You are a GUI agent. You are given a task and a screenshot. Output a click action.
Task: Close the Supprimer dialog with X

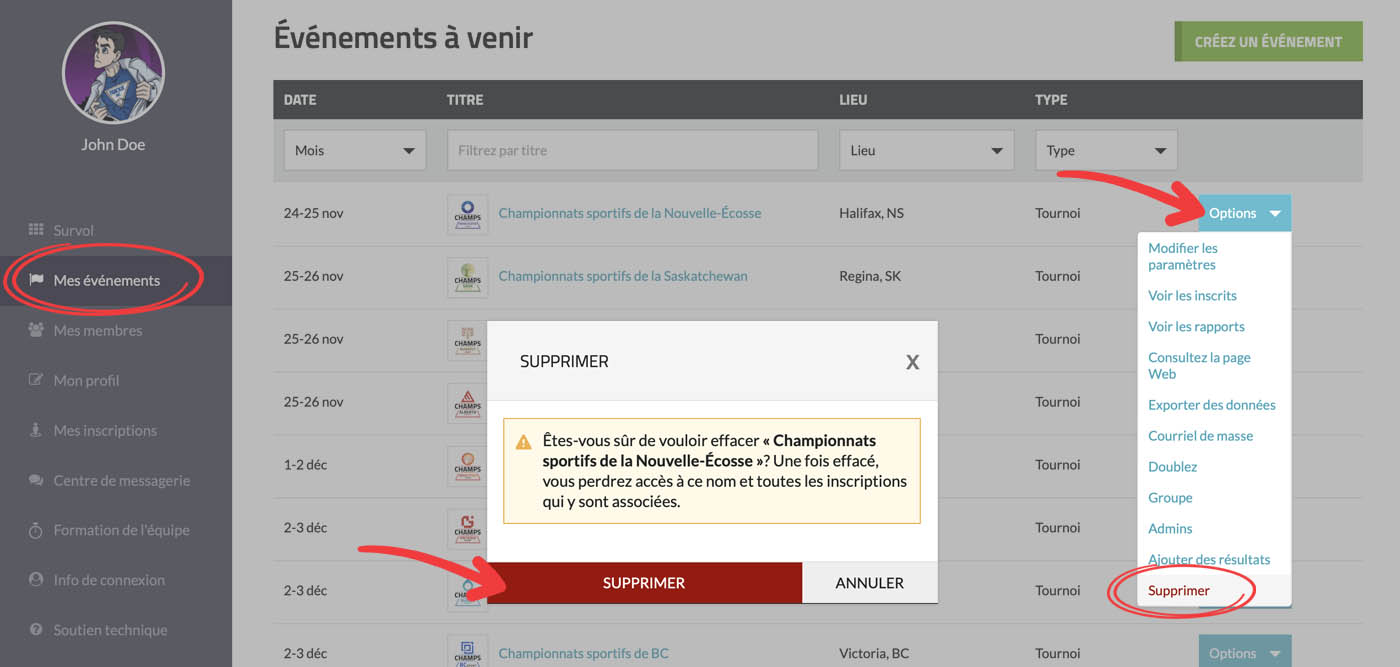coord(912,362)
